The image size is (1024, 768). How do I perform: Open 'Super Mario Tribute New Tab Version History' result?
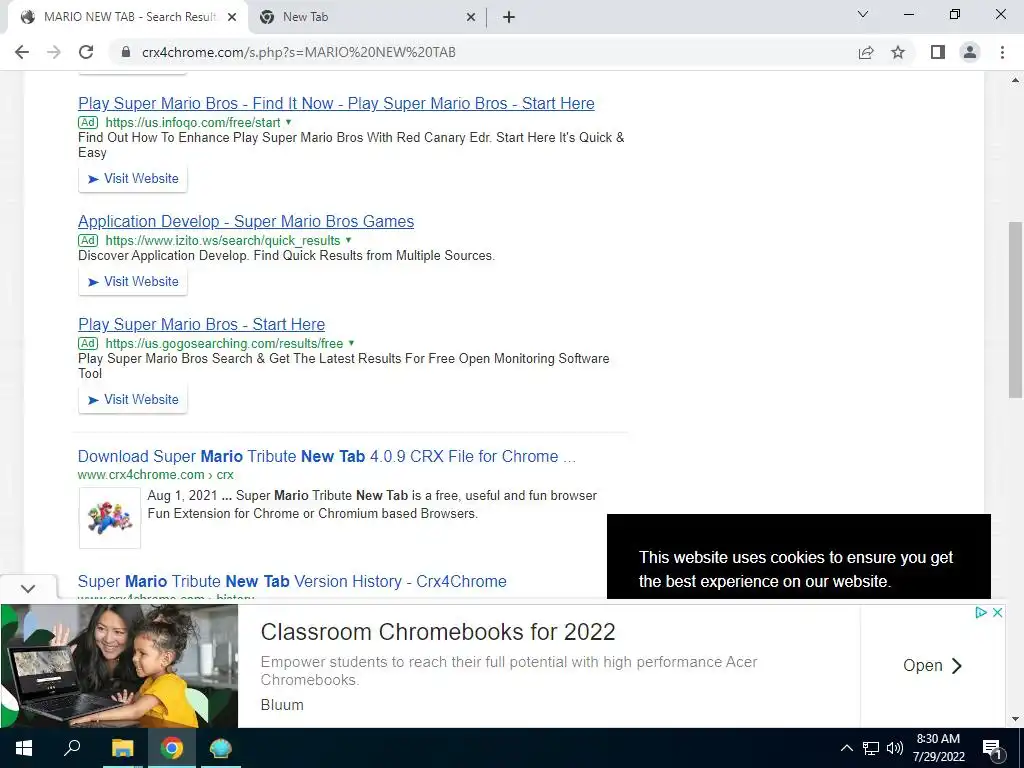pos(292,581)
